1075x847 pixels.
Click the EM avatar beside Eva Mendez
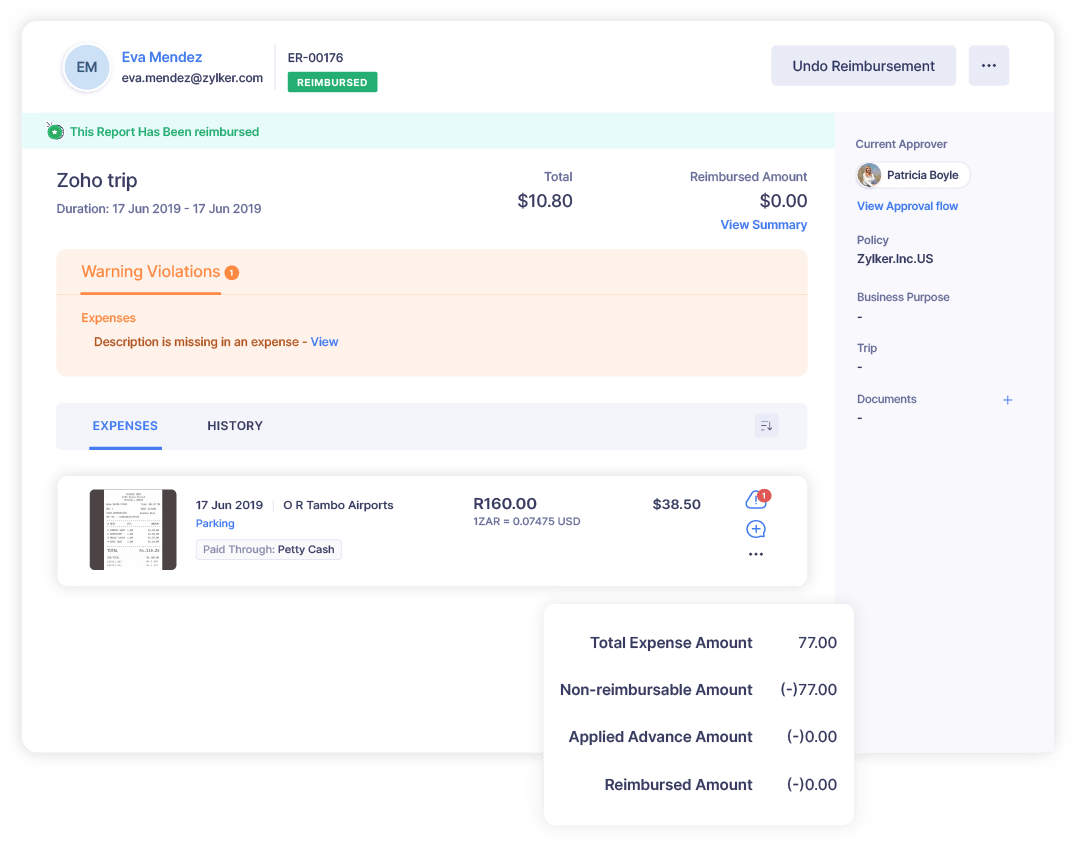pyautogui.click(x=86, y=67)
